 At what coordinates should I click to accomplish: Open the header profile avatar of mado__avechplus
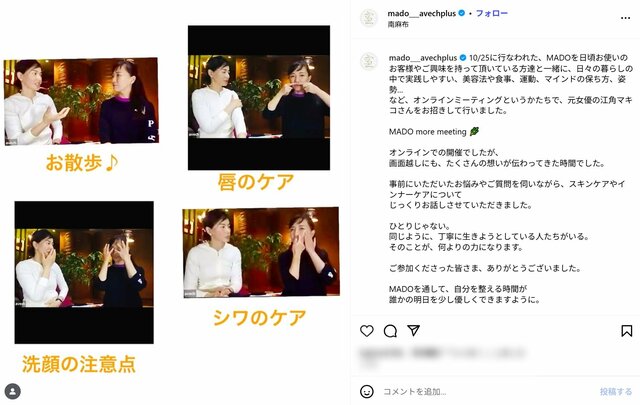(x=369, y=18)
